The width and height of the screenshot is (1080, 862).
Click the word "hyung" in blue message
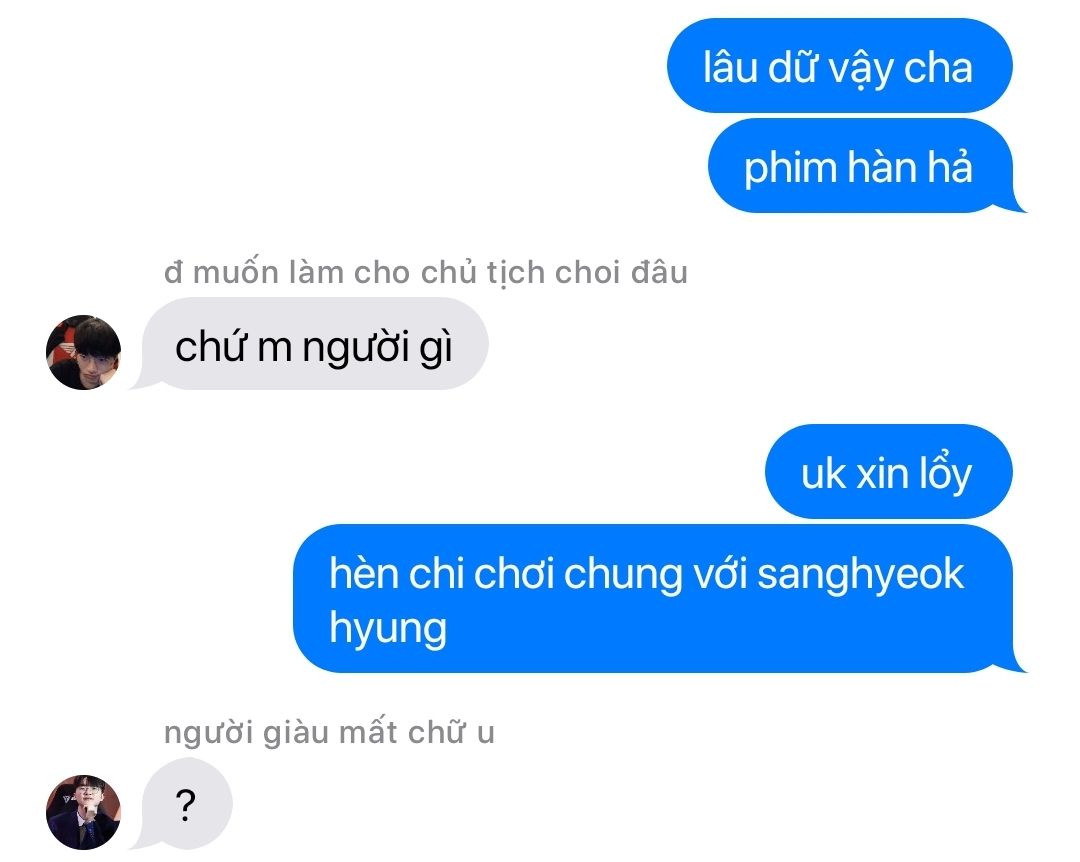pyautogui.click(x=388, y=630)
